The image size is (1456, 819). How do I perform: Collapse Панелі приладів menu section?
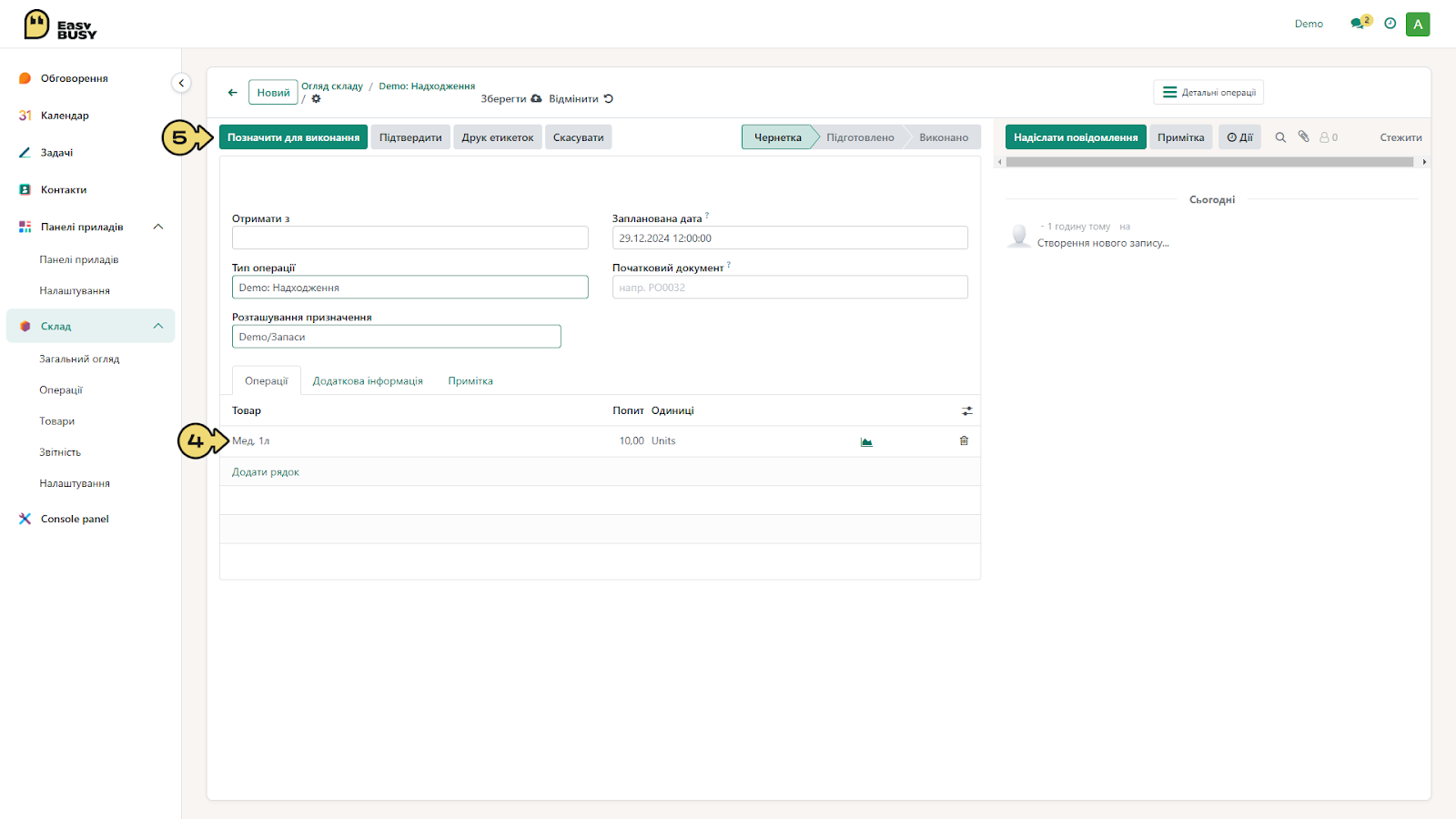pyautogui.click(x=158, y=227)
